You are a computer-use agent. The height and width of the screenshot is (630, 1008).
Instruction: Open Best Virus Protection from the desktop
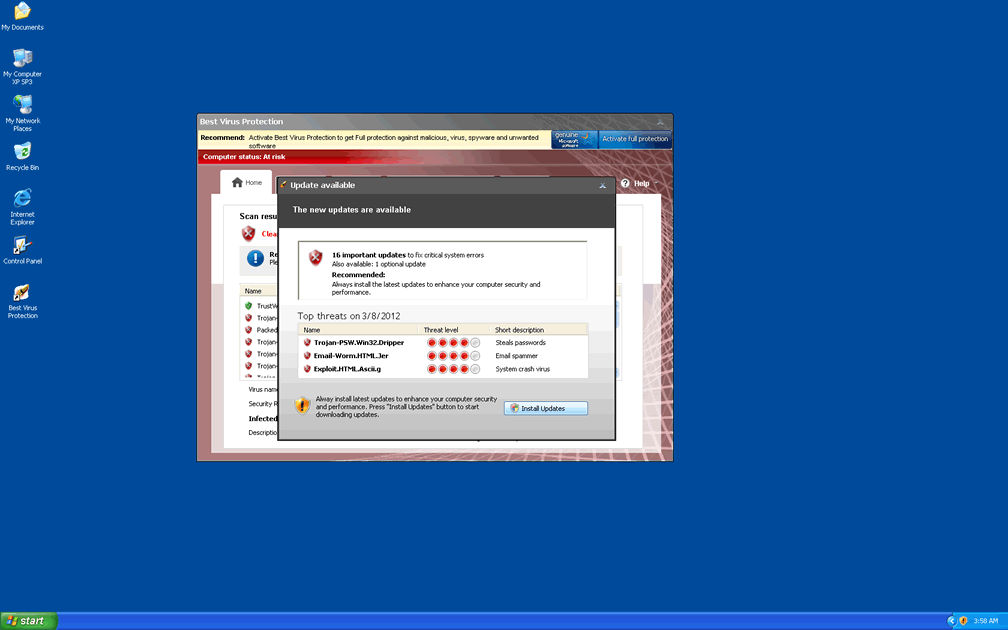22,296
